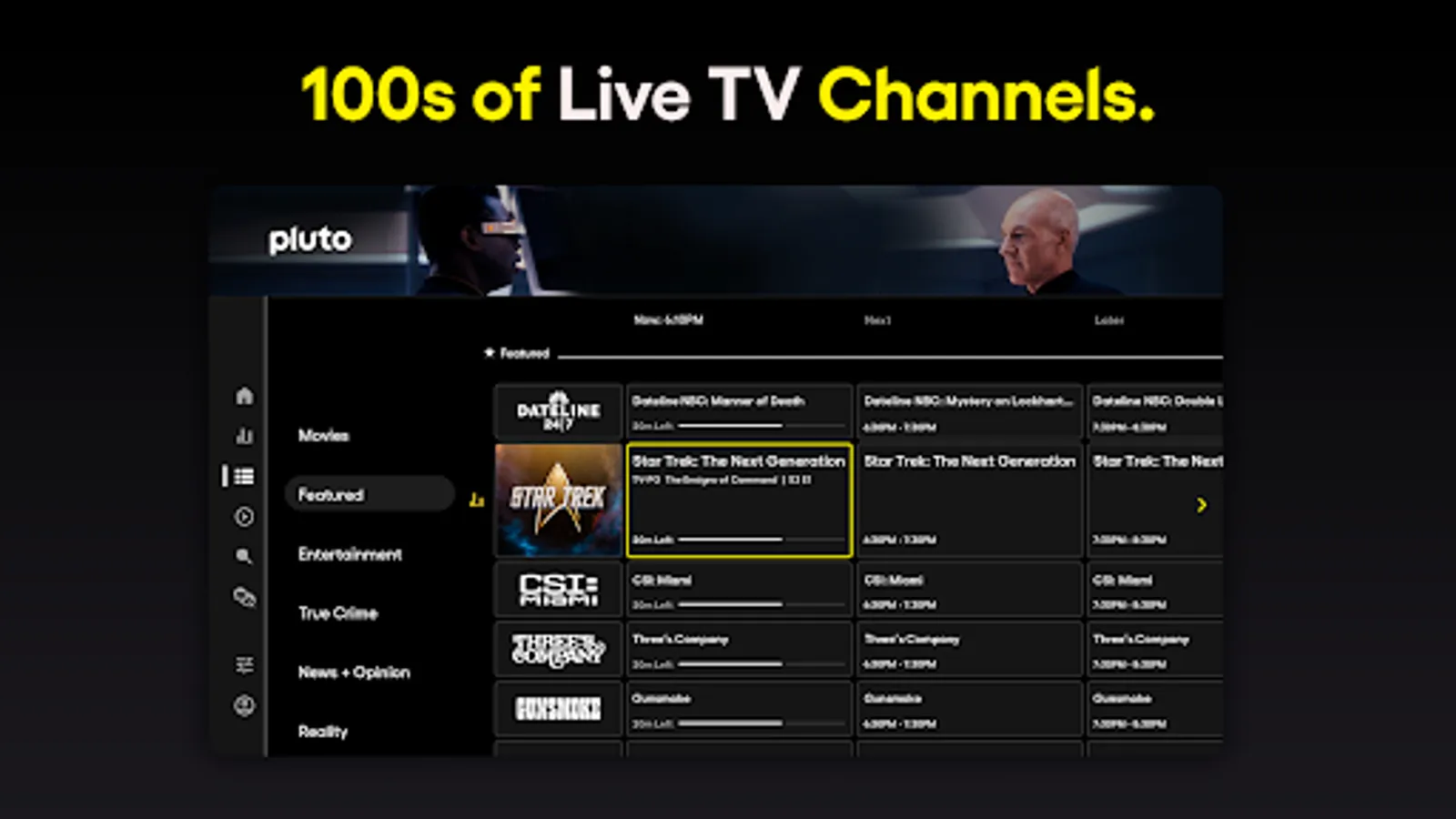Click the yellow right arrow chevron
This screenshot has height=819, width=1456.
1201,505
